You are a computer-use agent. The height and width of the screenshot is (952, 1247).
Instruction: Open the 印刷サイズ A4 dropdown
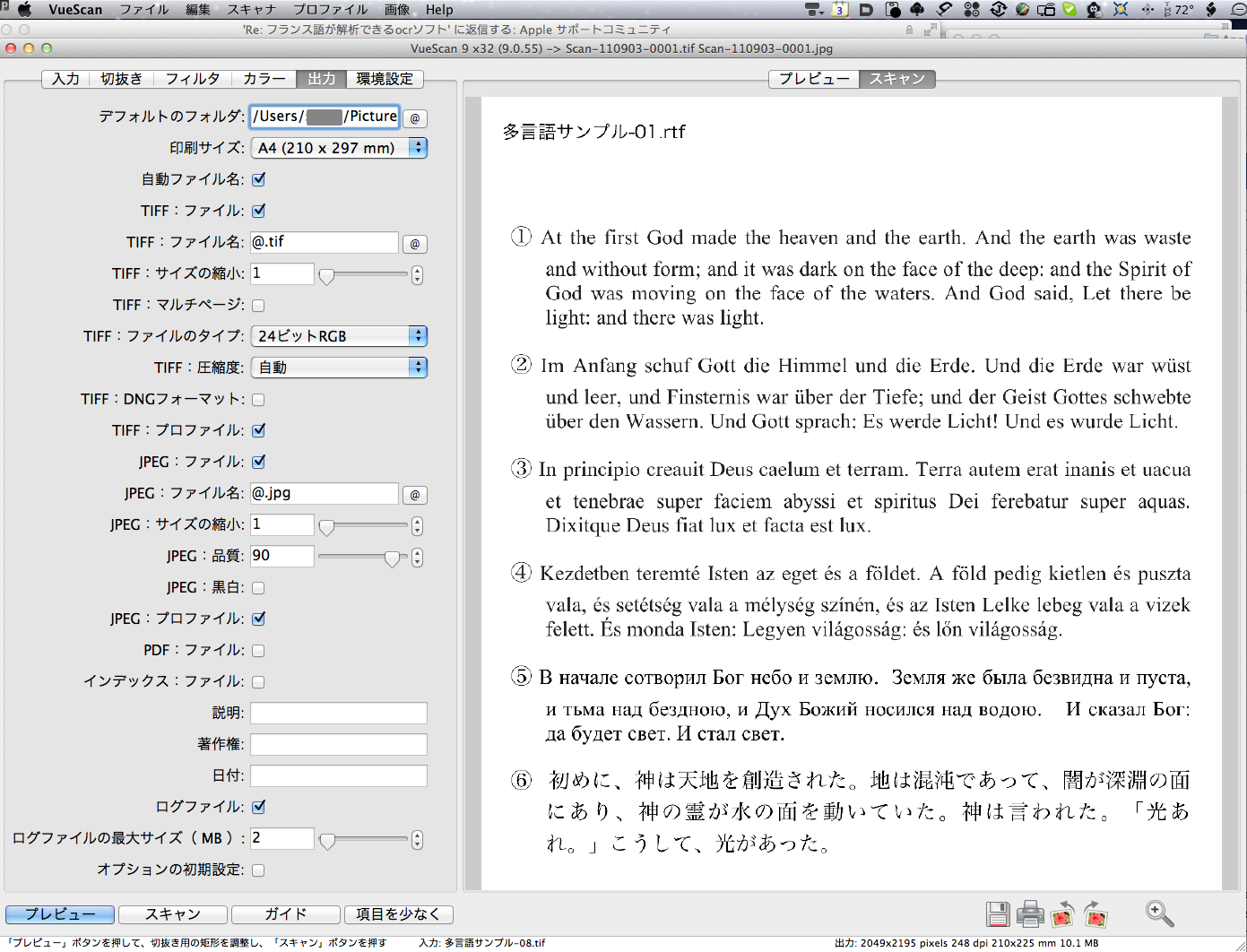(x=339, y=148)
